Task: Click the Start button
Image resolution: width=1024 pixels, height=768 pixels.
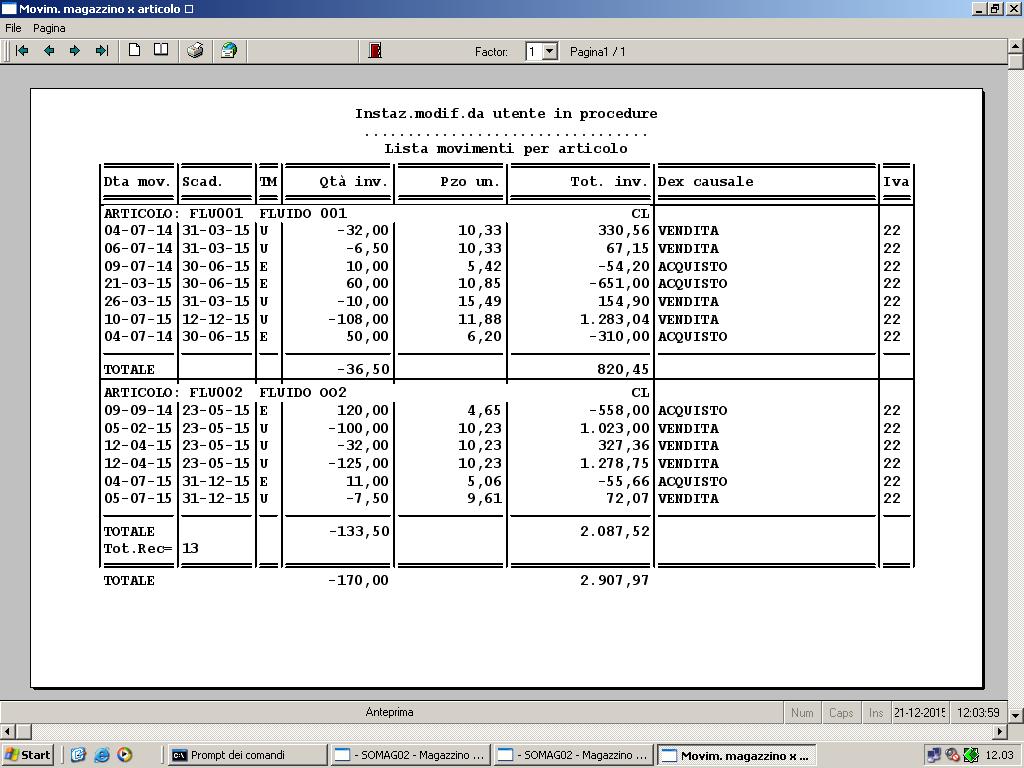Action: tap(27, 755)
